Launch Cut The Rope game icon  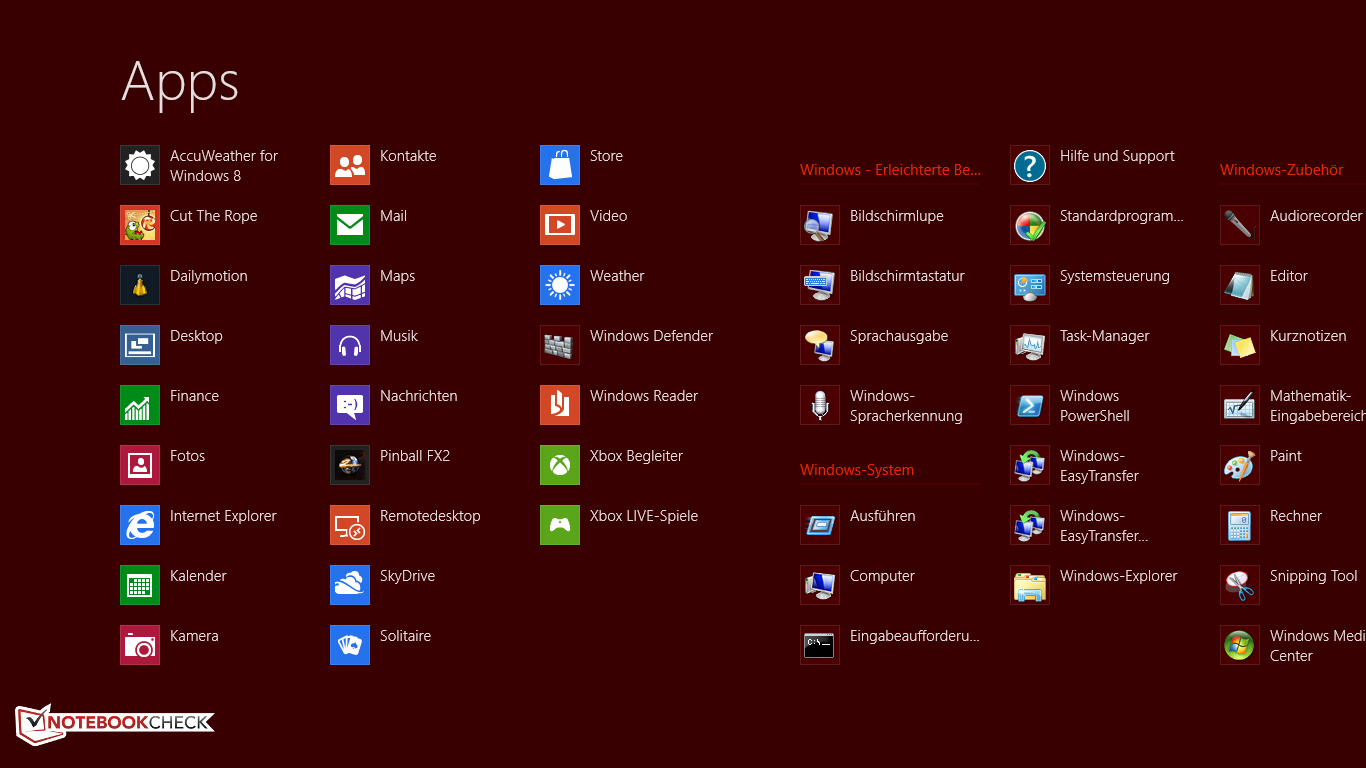pyautogui.click(x=140, y=225)
